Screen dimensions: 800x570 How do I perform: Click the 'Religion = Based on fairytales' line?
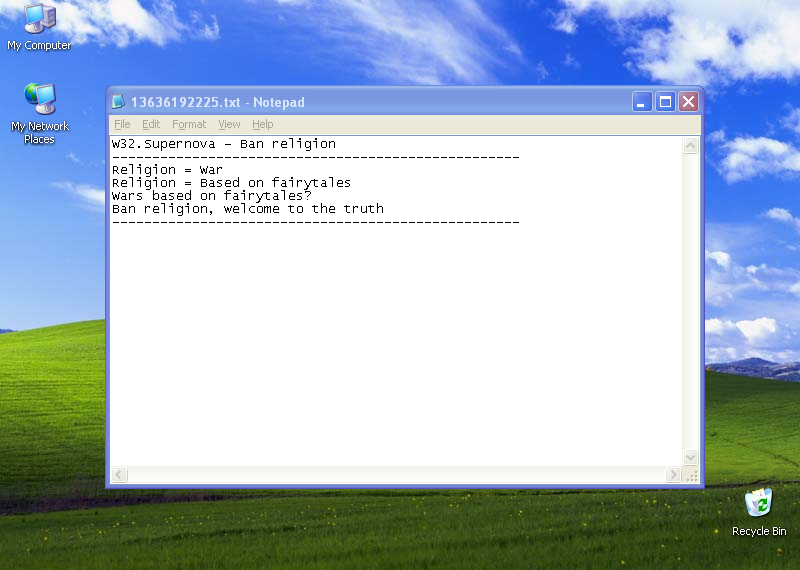[231, 183]
